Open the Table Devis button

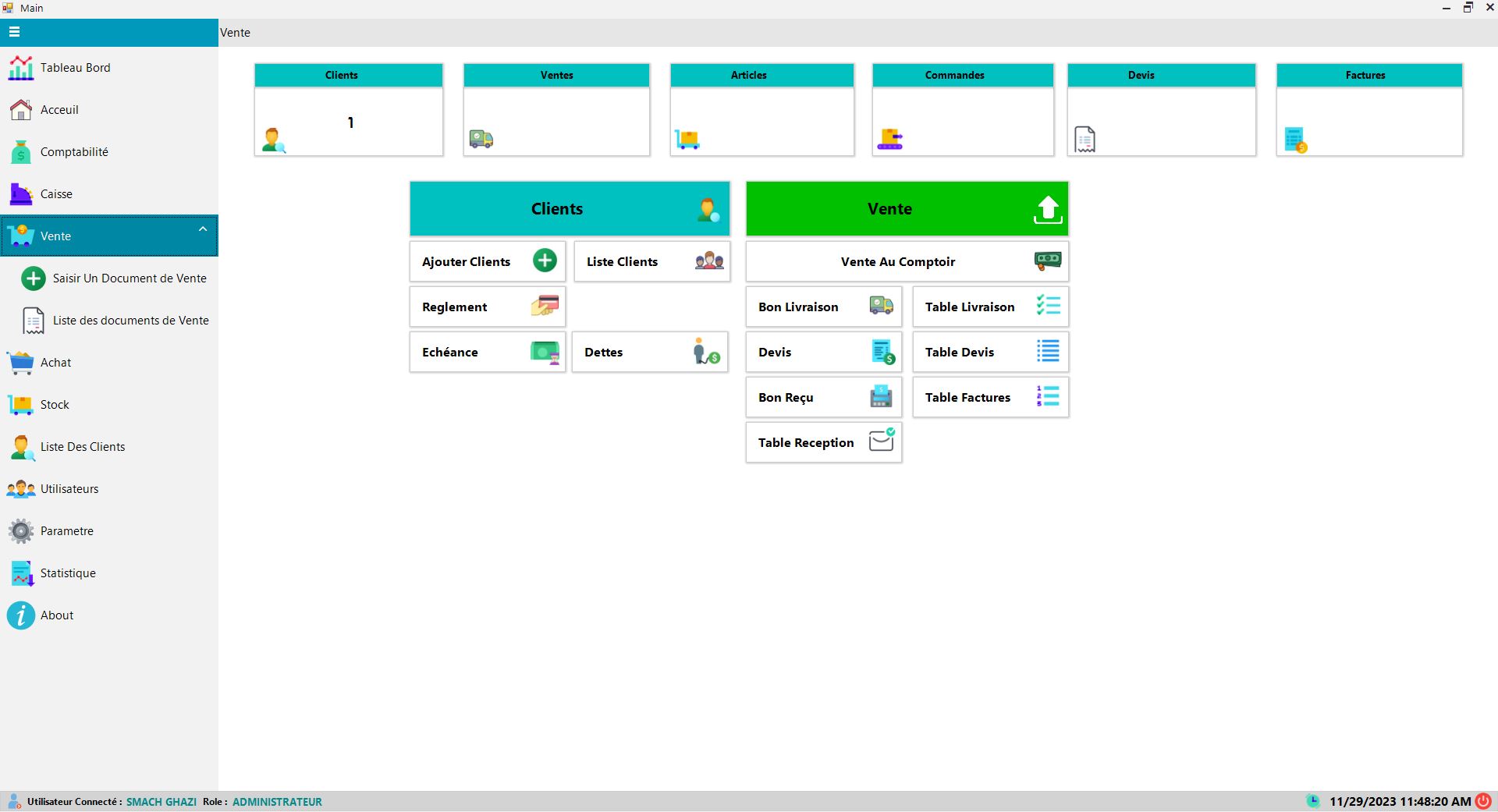pos(991,352)
